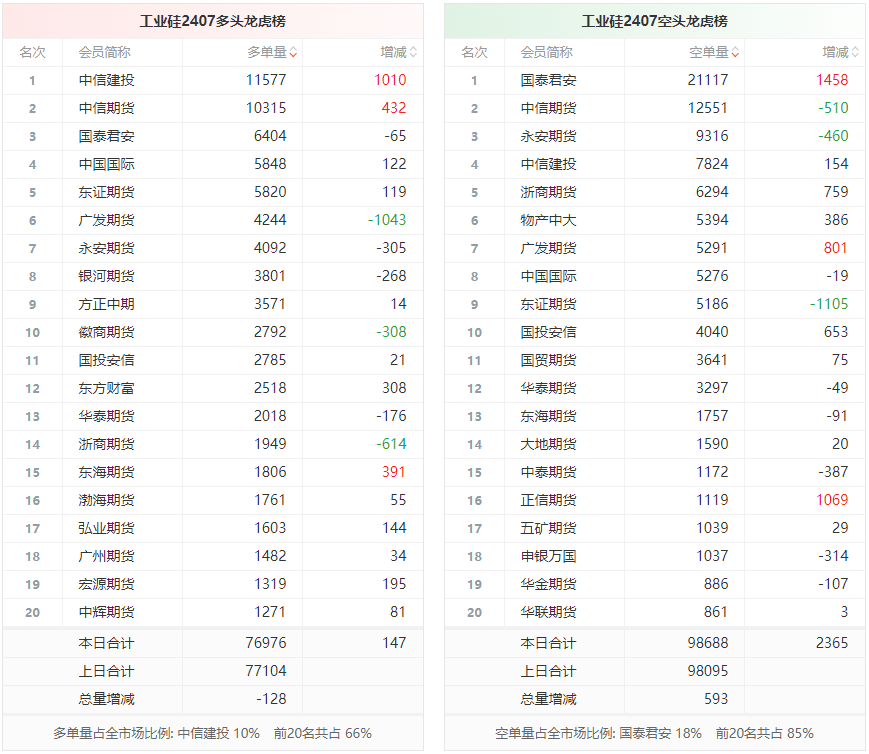Sort short table by 增减 sort icon
The width and height of the screenshot is (869, 754).
click(856, 53)
